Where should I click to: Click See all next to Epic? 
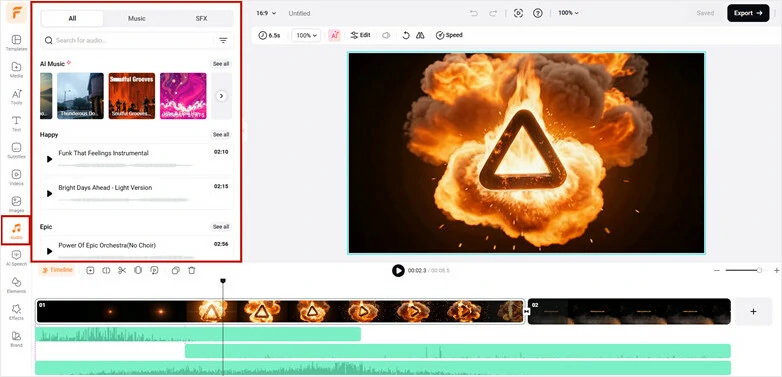tap(221, 227)
